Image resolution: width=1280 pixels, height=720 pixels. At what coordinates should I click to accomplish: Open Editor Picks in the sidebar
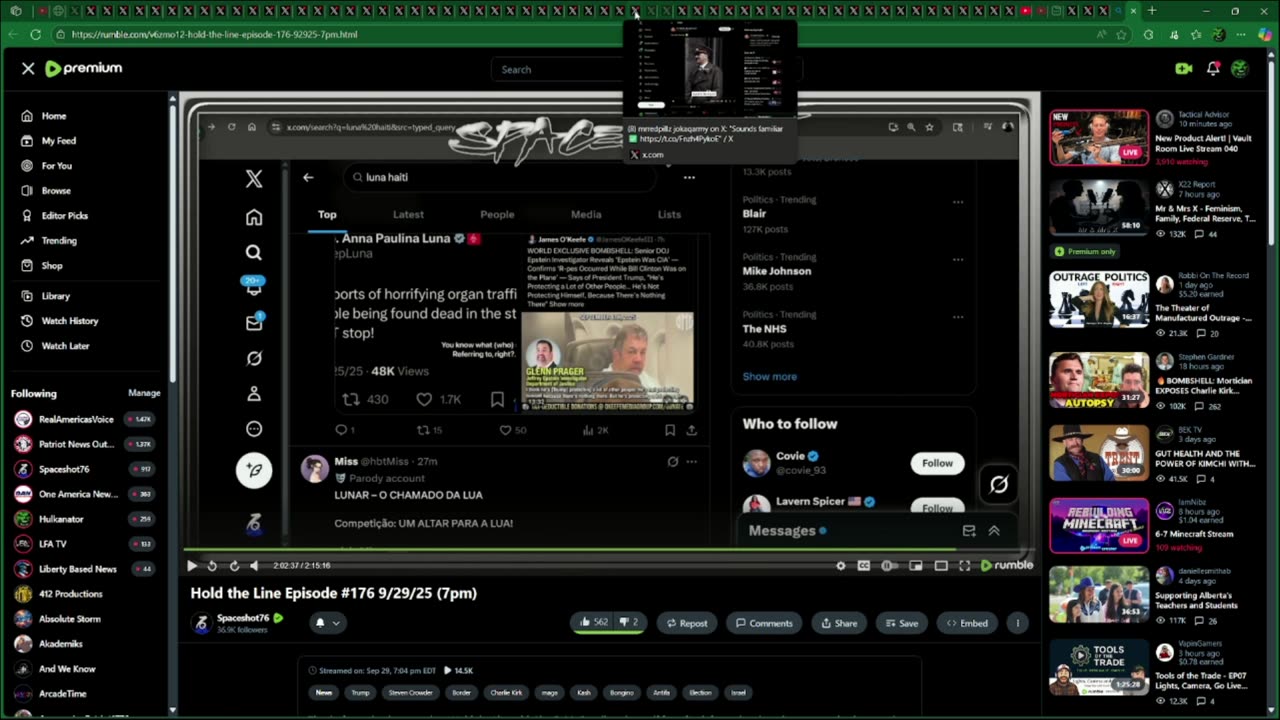tap(64, 216)
